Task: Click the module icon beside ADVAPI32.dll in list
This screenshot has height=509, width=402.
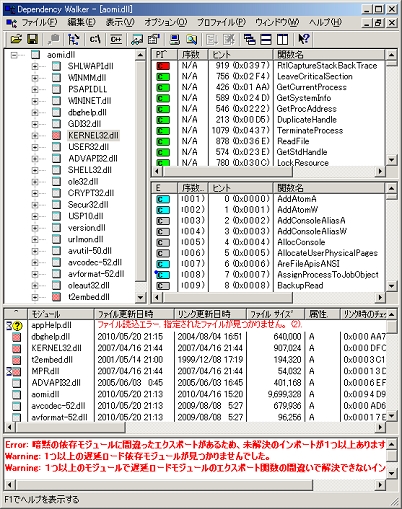Action: pos(16,383)
